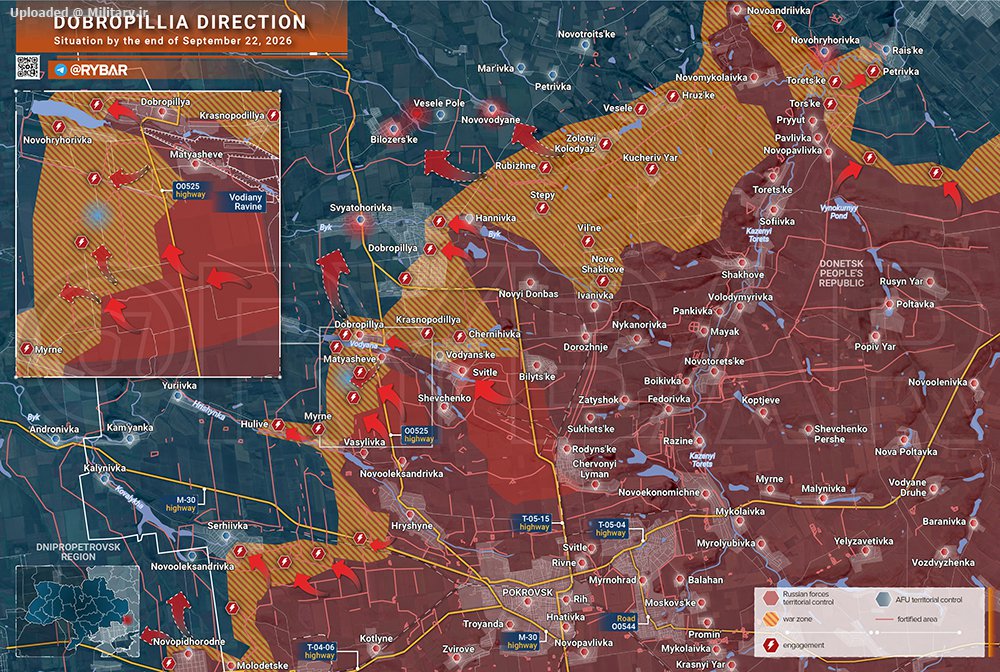Click the engagement icon under Nove Shakhove
This screenshot has height=672, width=1000.
(x=602, y=281)
